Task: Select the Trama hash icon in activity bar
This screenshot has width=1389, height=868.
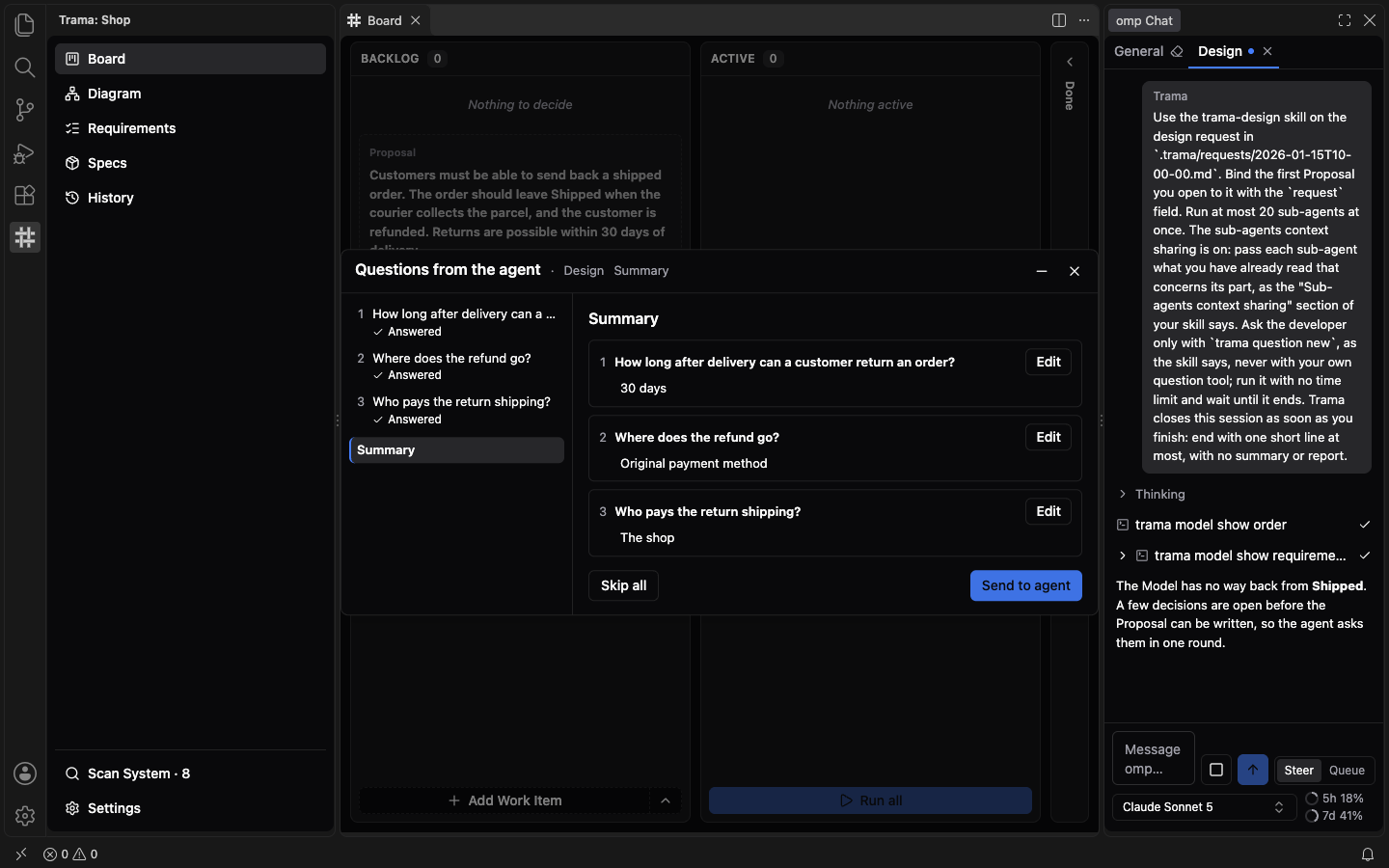Action: (x=25, y=237)
